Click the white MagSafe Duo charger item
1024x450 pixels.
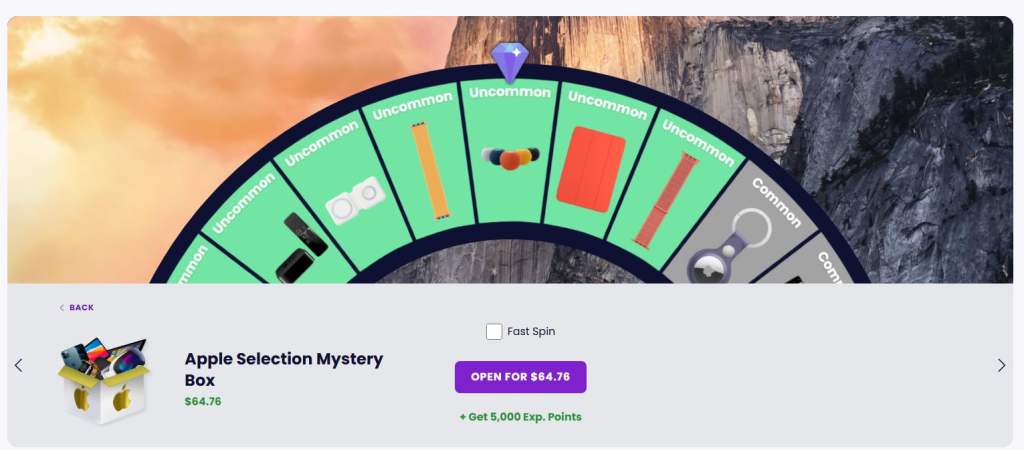[355, 201]
